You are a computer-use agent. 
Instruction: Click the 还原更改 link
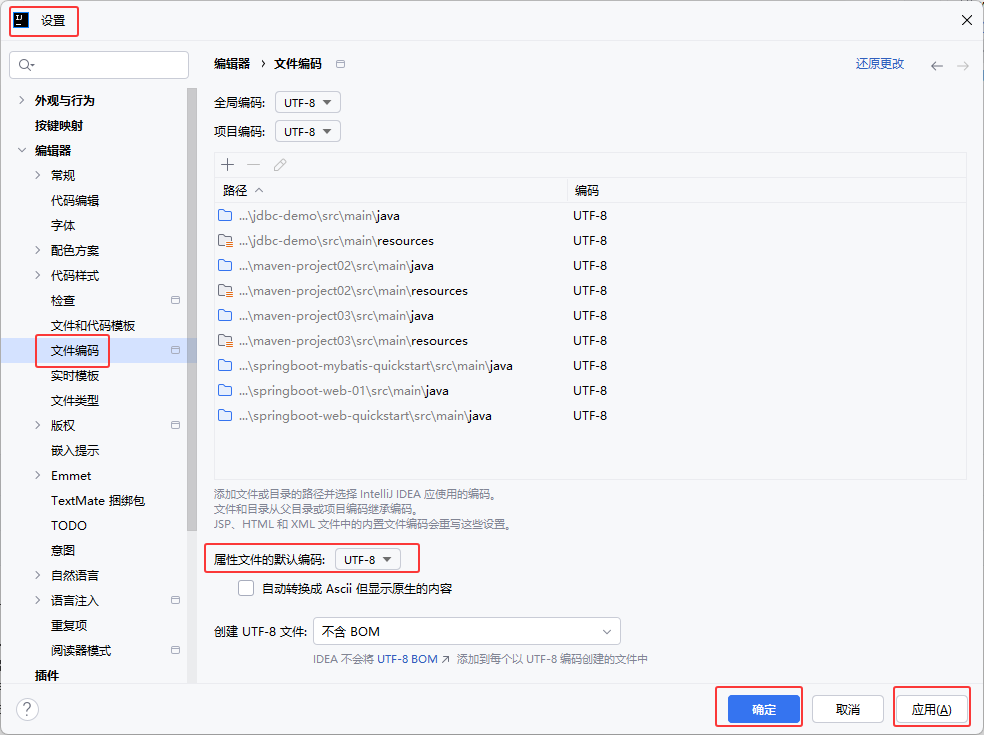879,64
